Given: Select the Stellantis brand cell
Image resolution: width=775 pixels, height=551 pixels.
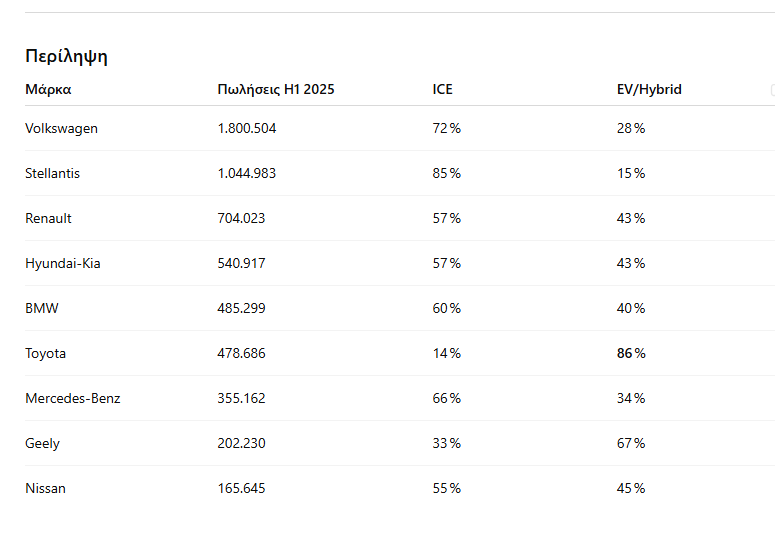Looking at the screenshot, I should pos(52,174).
